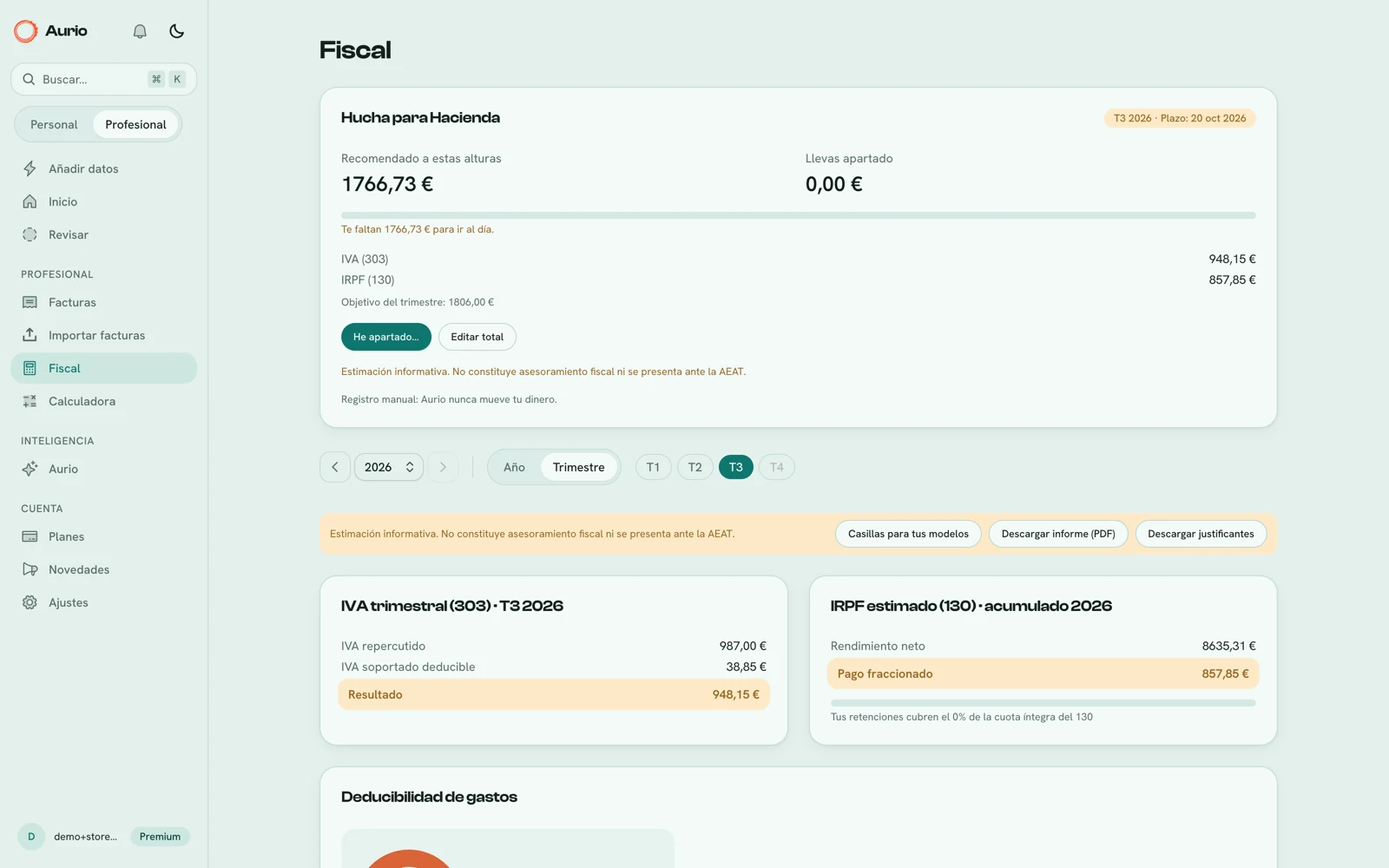
Task: Open Aurio intelligence page
Action: (x=104, y=469)
